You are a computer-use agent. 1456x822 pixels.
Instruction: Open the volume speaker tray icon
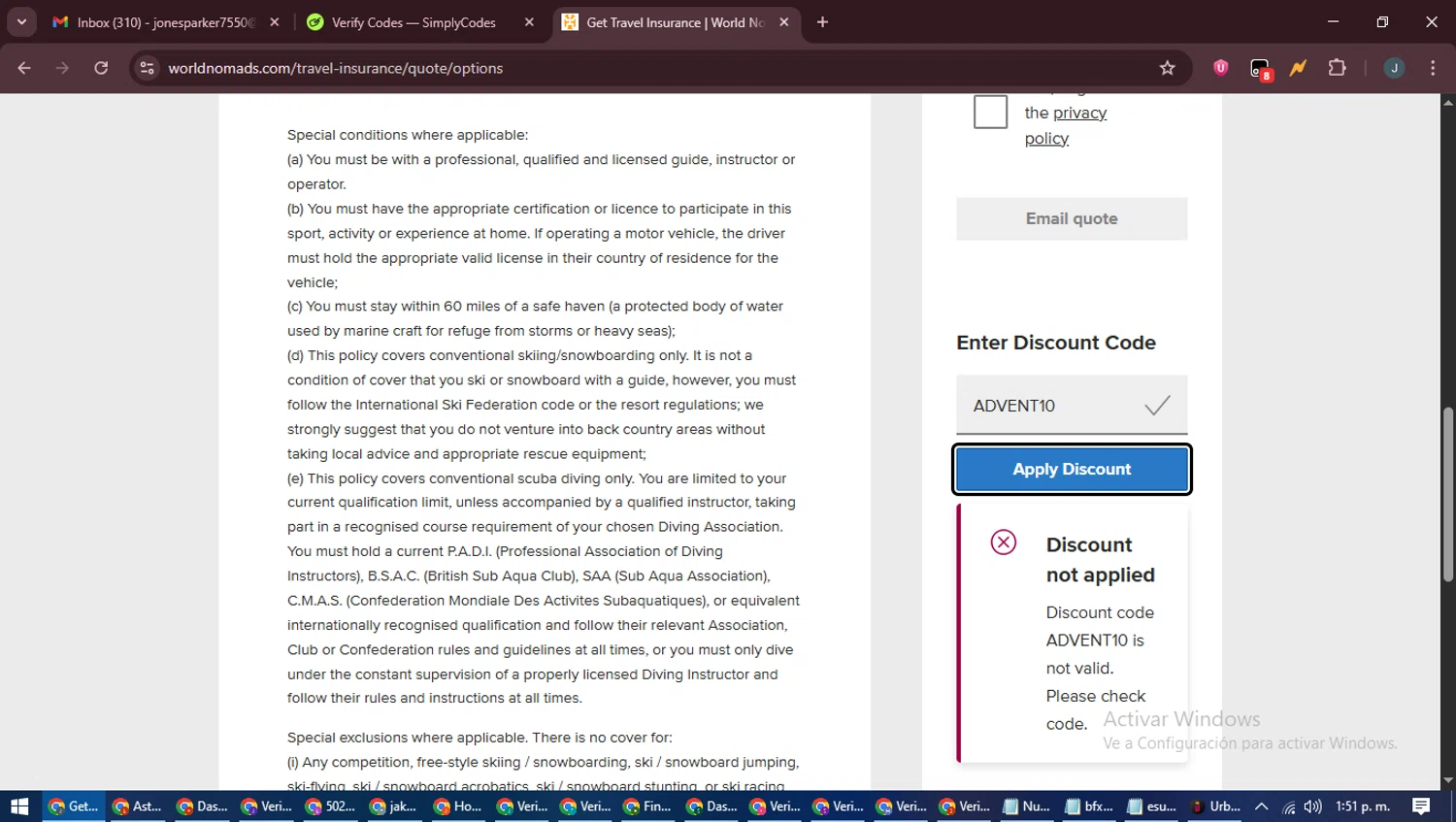point(1313,806)
